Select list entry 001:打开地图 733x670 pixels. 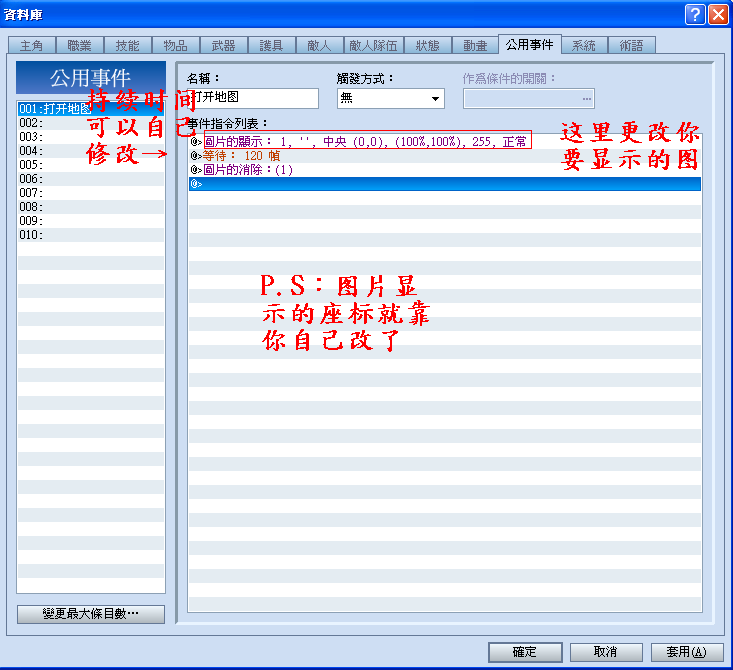click(x=91, y=109)
